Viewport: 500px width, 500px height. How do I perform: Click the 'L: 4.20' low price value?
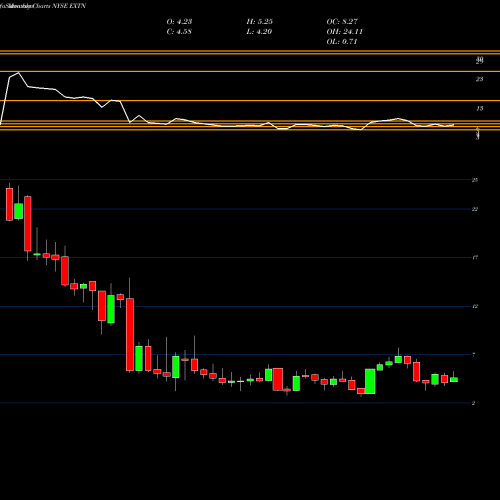point(259,32)
